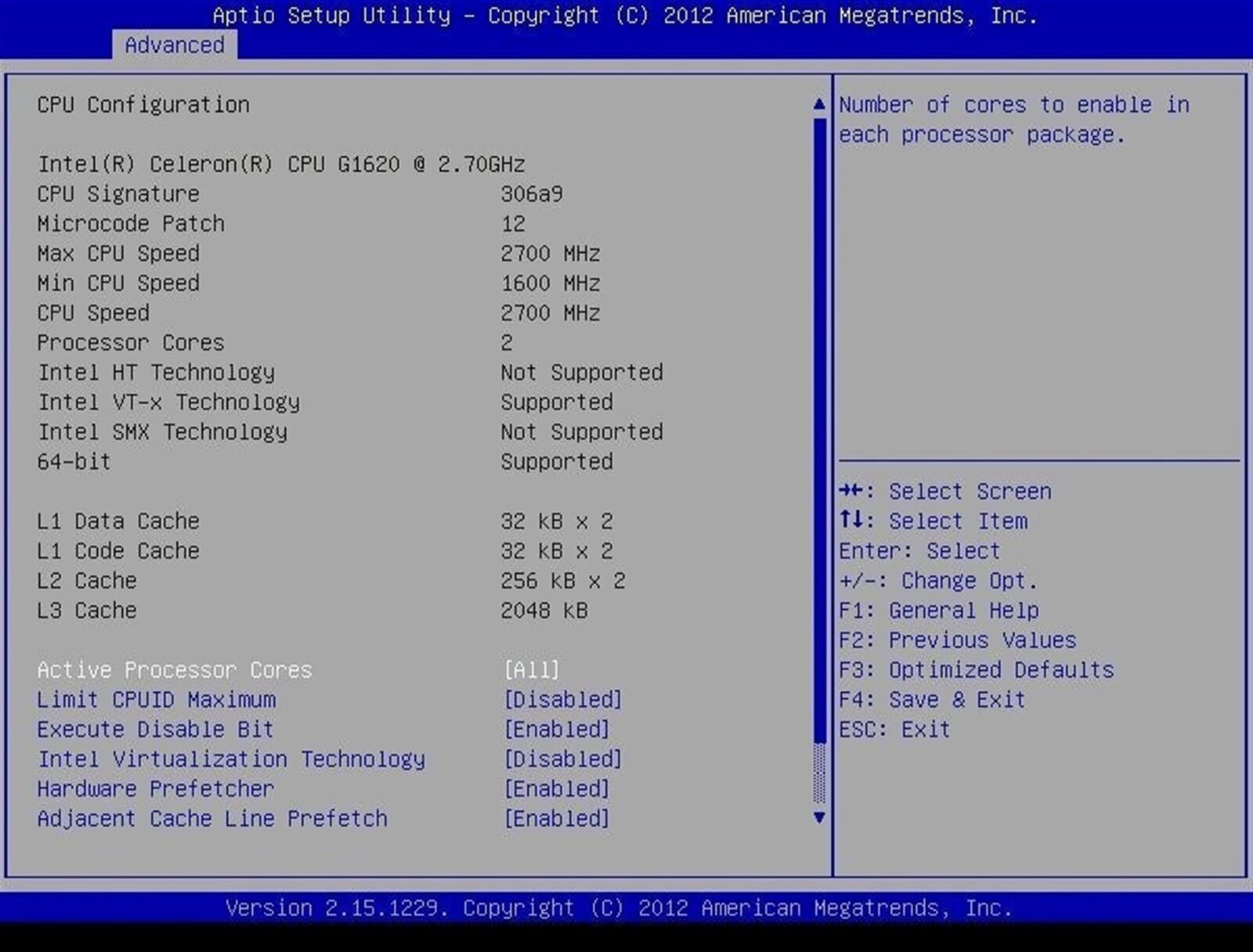Click the L1 Code Cache label
The height and width of the screenshot is (952, 1253).
point(118,551)
